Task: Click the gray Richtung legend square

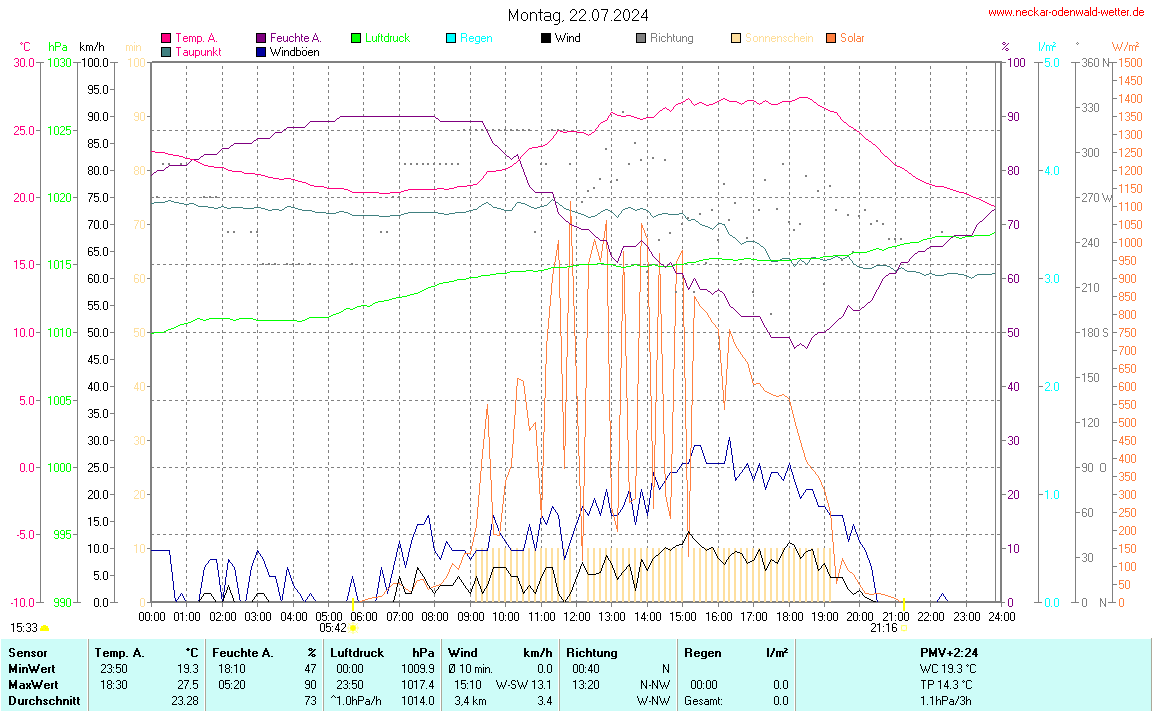Action: pyautogui.click(x=641, y=38)
